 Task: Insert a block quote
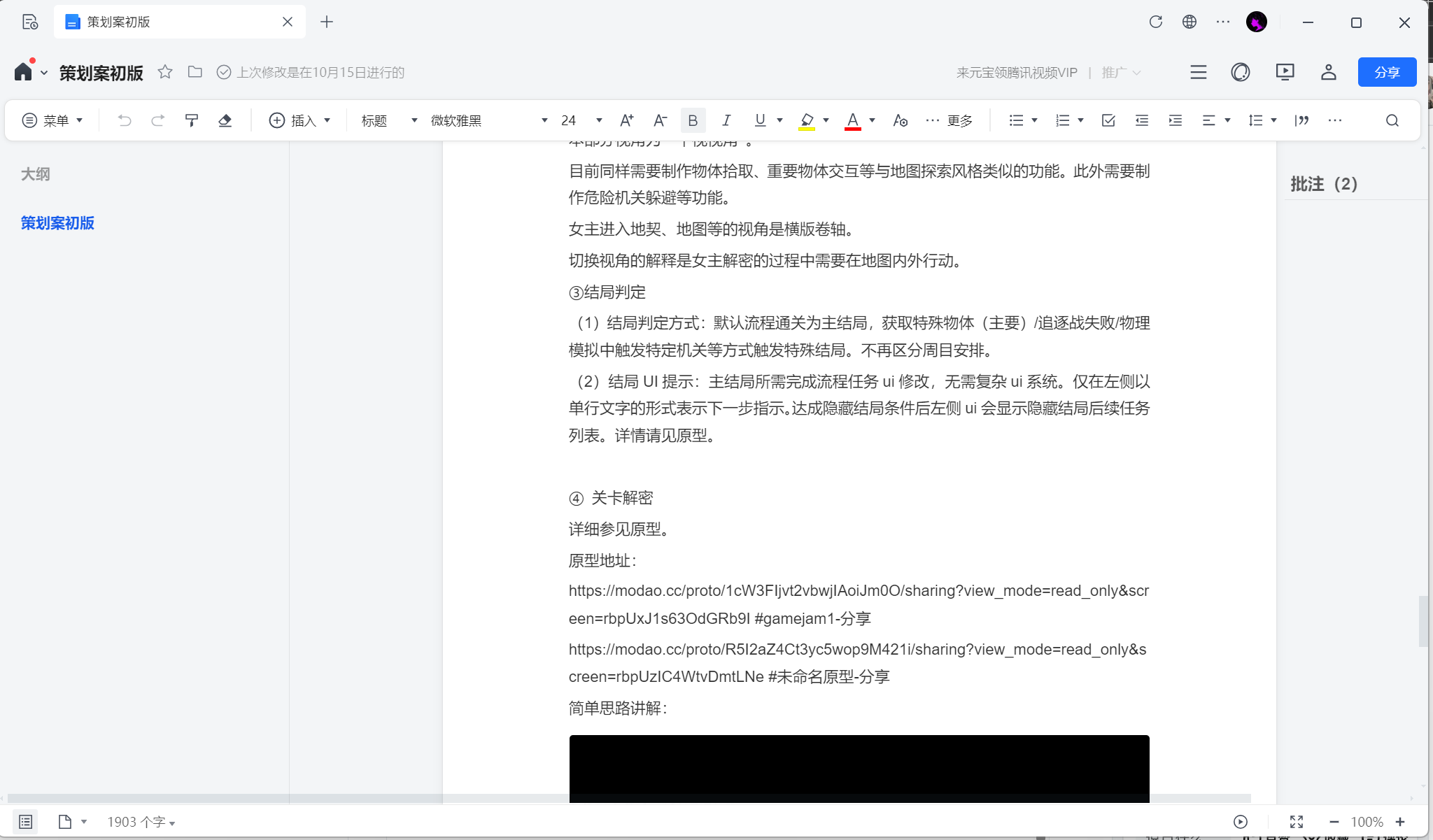tap(1301, 120)
